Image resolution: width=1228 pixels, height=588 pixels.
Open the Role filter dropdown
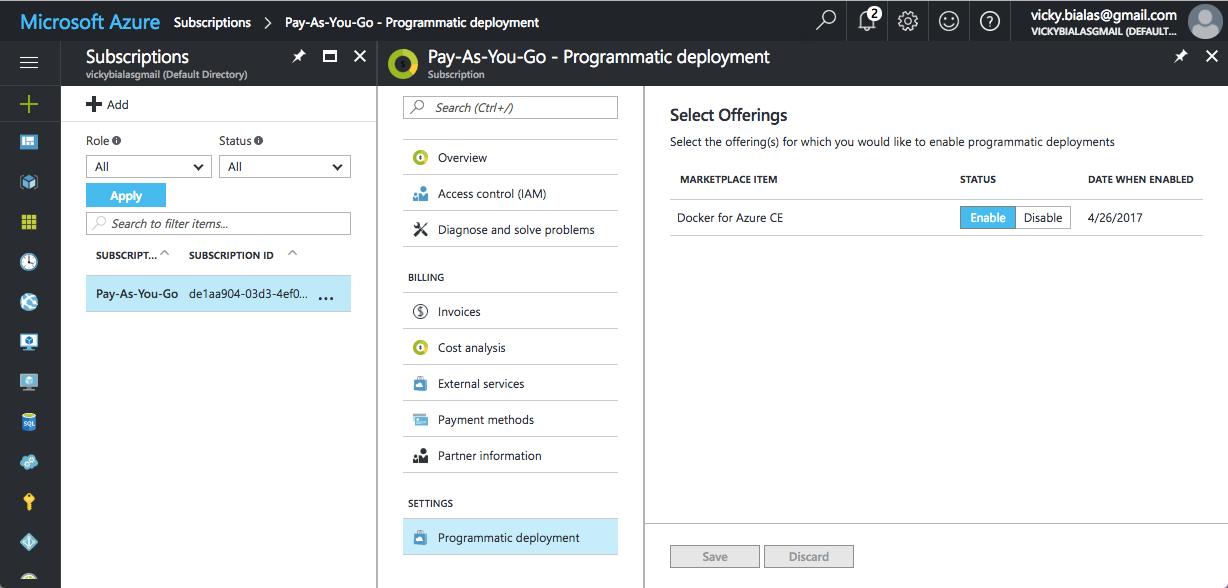point(148,167)
